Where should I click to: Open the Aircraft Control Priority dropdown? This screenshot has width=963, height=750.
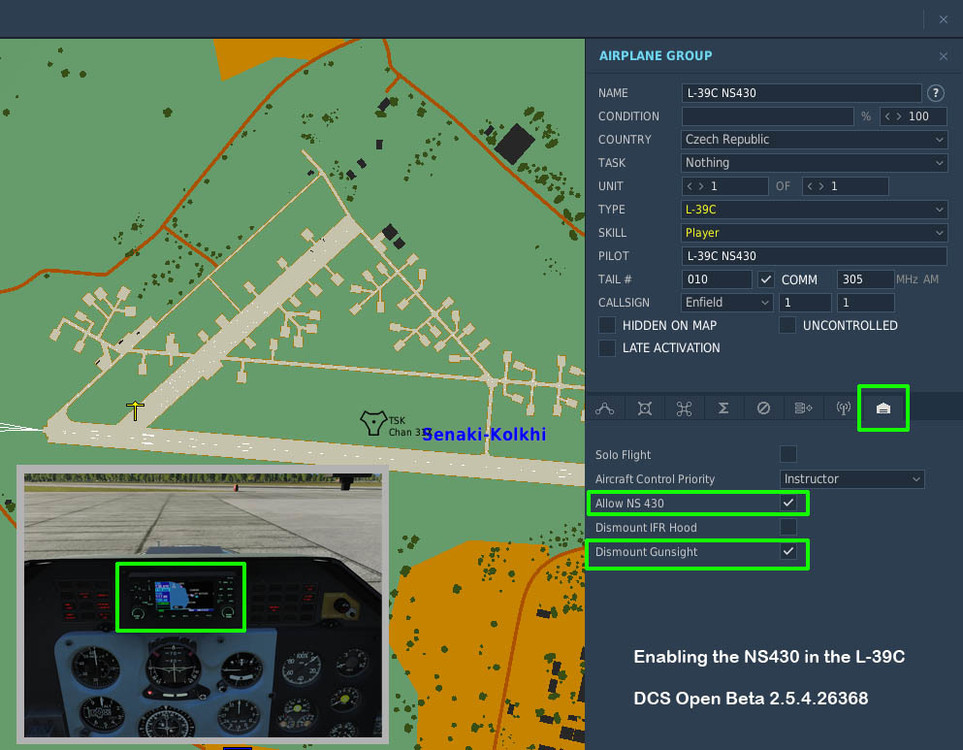tap(852, 479)
